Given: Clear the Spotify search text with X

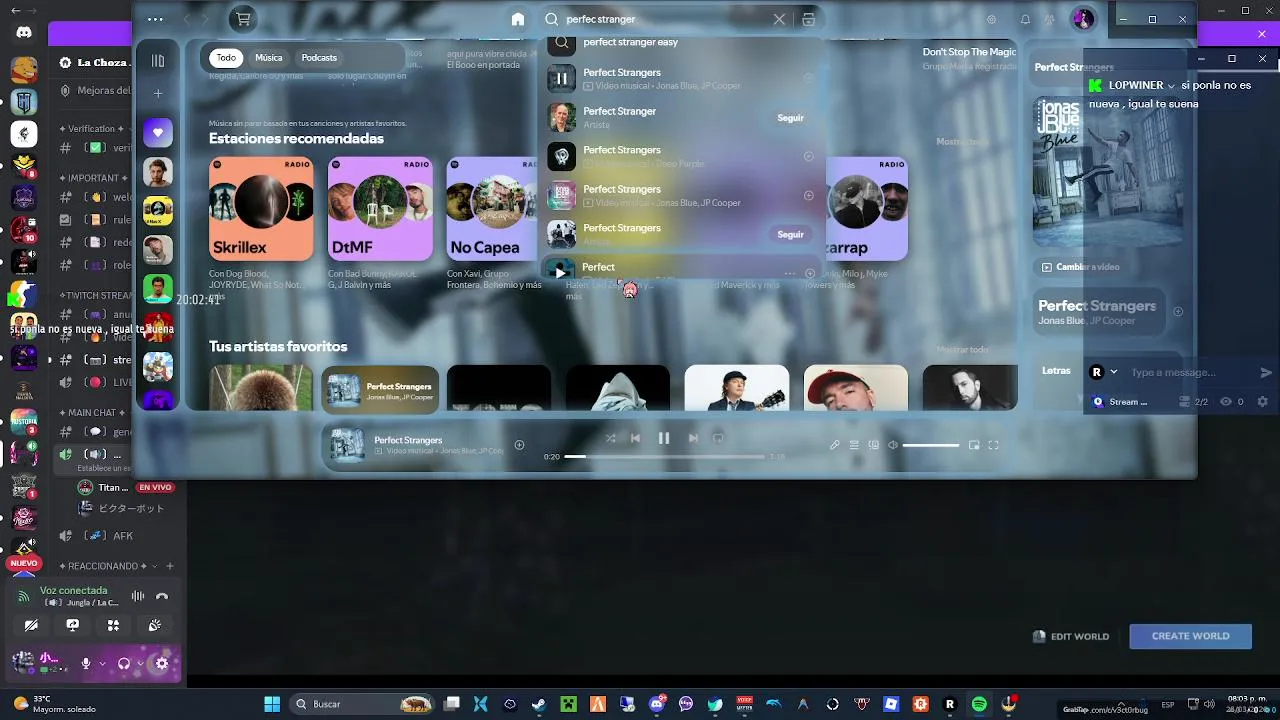Looking at the screenshot, I should (x=779, y=19).
